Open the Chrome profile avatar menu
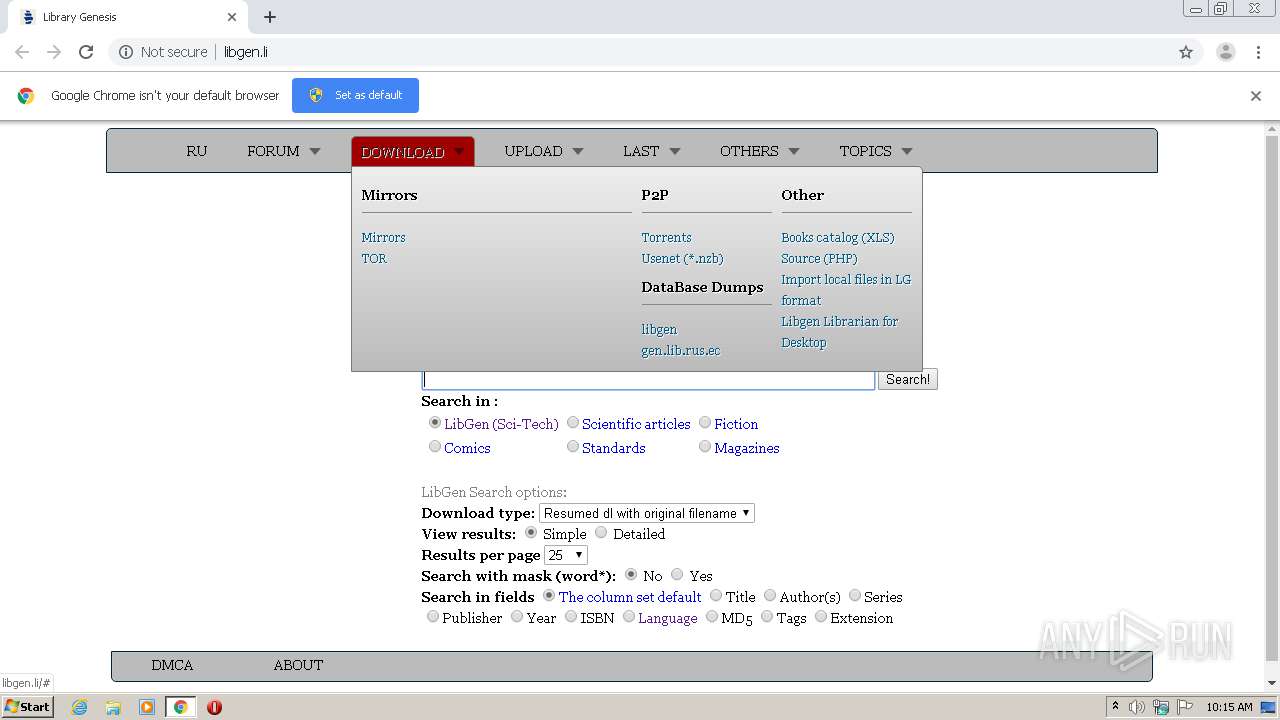Viewport: 1280px width, 720px height. click(1225, 52)
